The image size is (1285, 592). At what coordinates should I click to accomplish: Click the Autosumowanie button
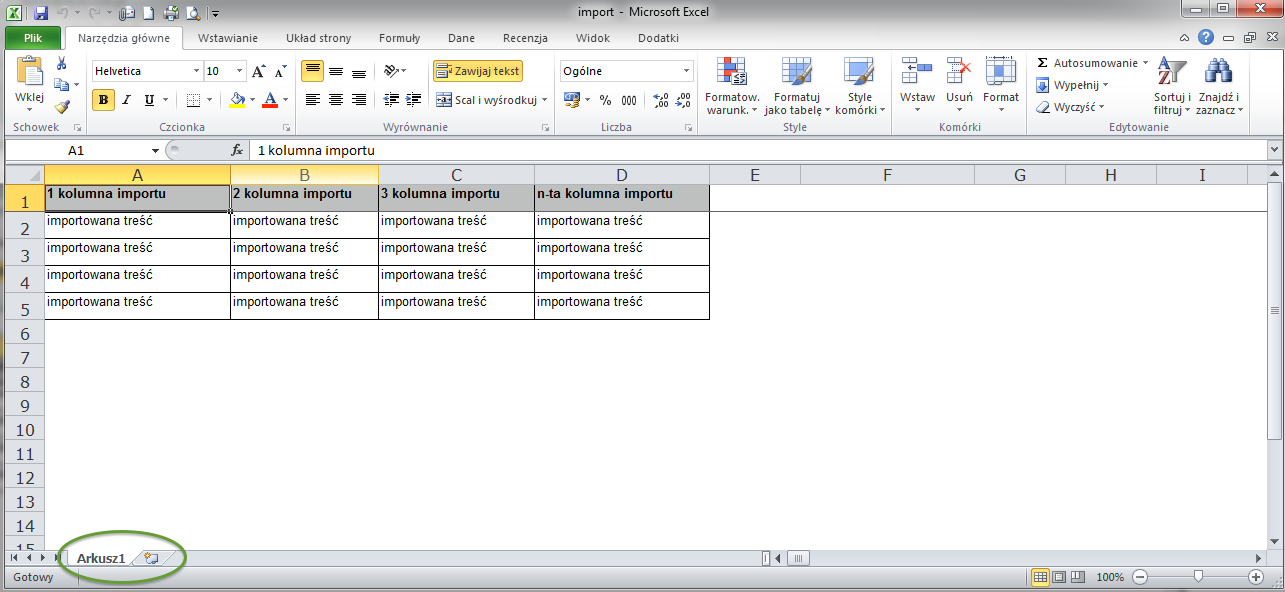1091,63
